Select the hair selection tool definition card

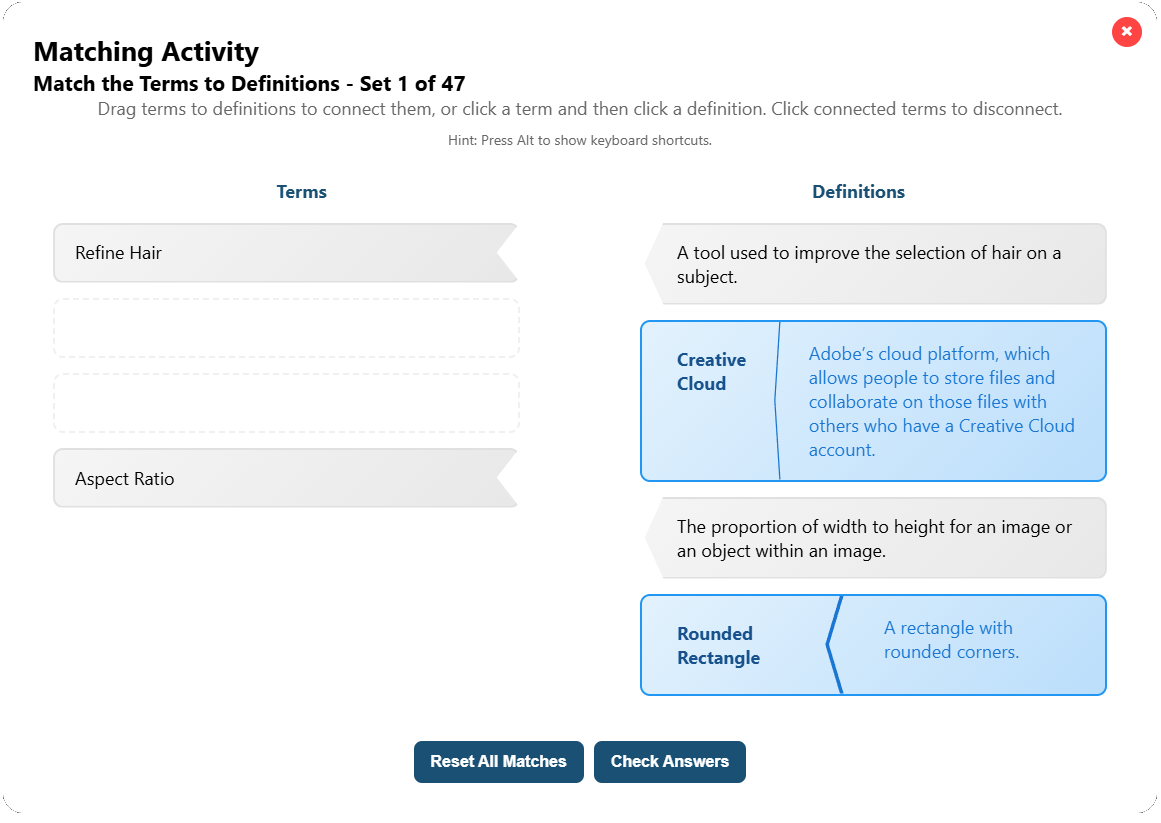[878, 263]
